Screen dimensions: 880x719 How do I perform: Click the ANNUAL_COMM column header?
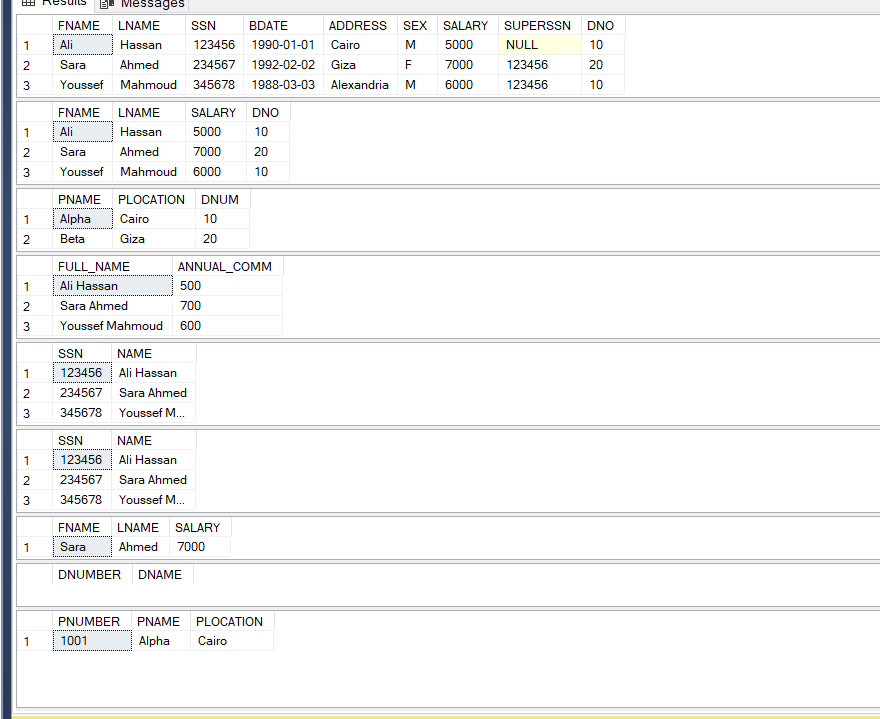pos(225,266)
